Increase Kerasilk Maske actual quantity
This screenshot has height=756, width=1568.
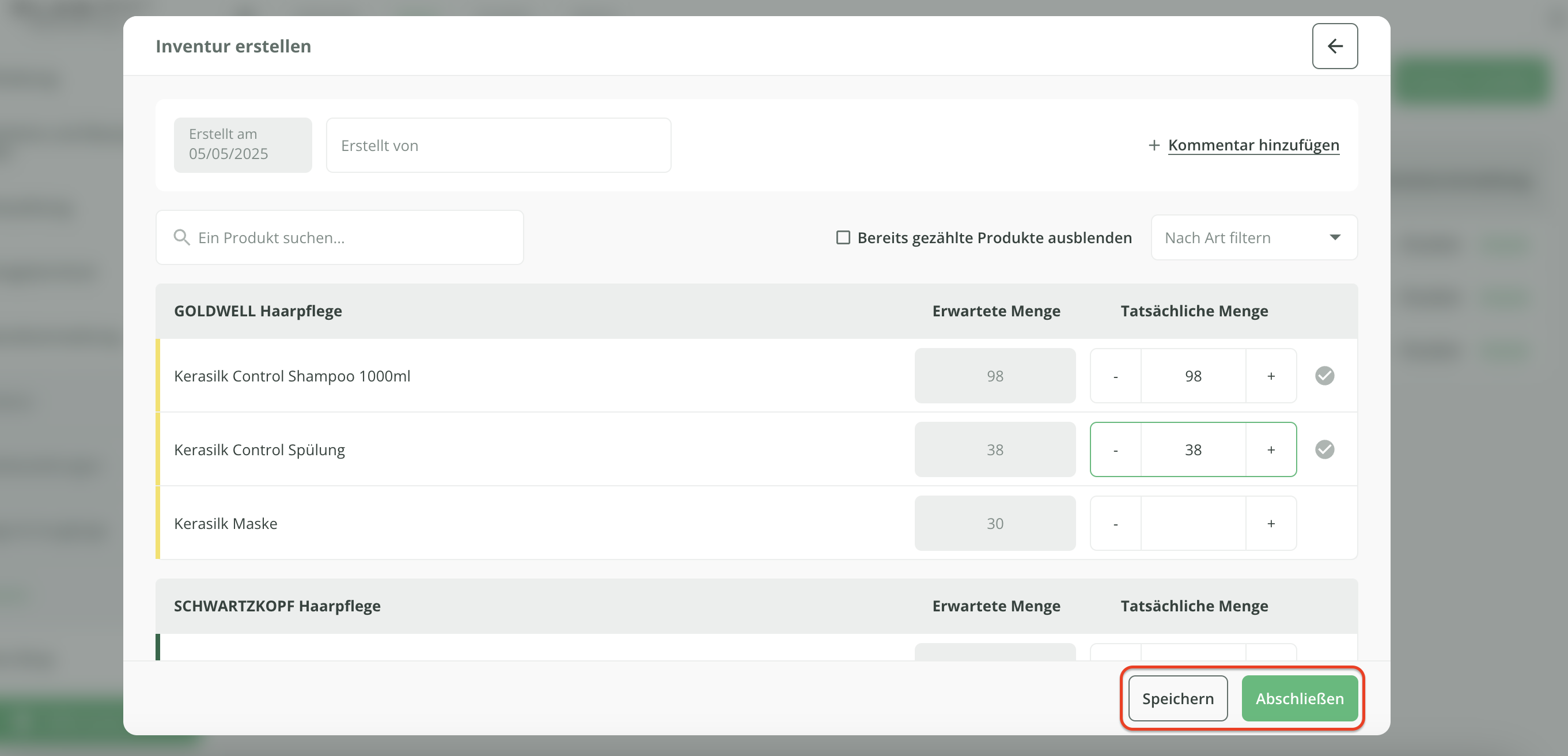pos(1270,523)
